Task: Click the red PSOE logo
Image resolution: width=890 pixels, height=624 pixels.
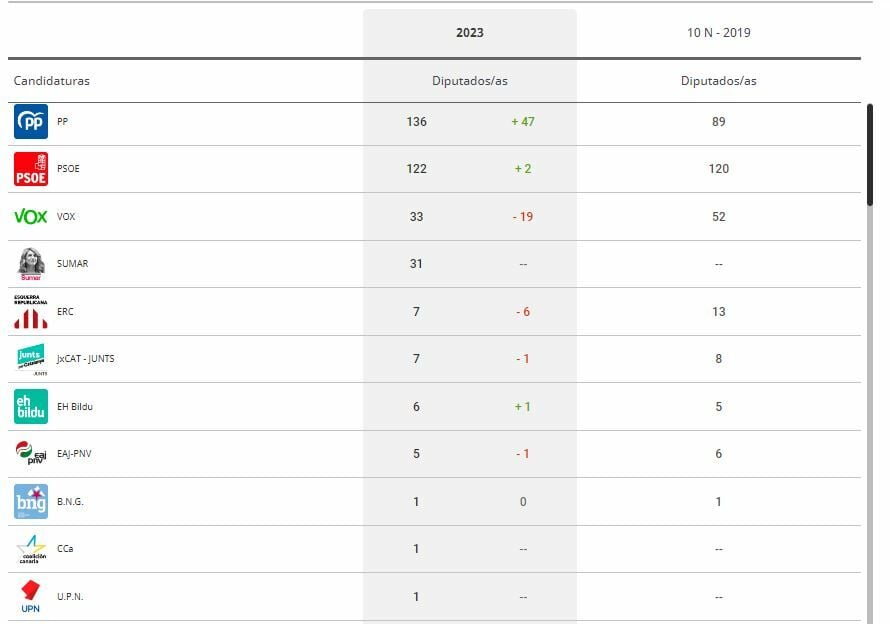Action: [x=31, y=169]
